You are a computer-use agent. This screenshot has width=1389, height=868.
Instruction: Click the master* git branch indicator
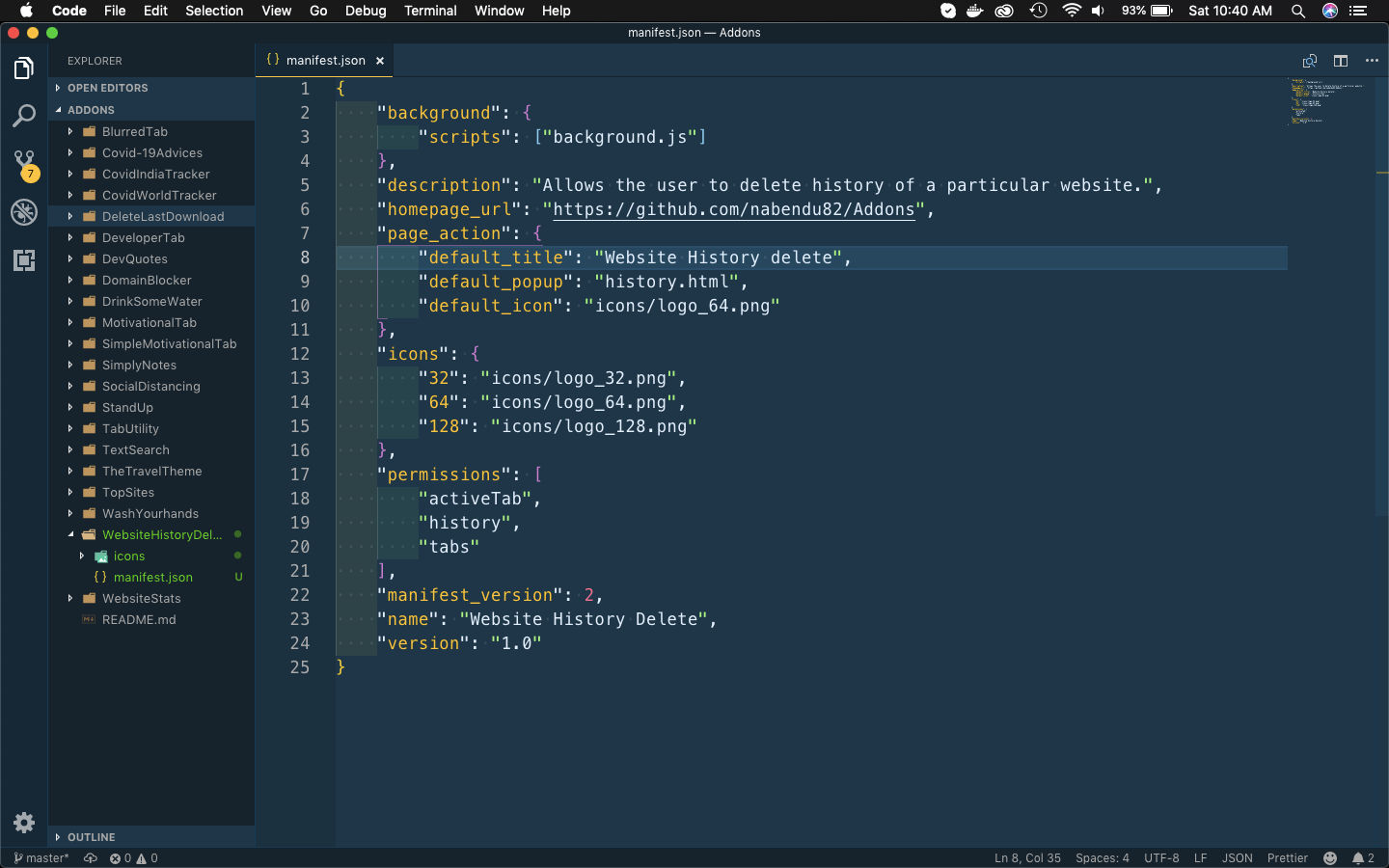pos(41,858)
